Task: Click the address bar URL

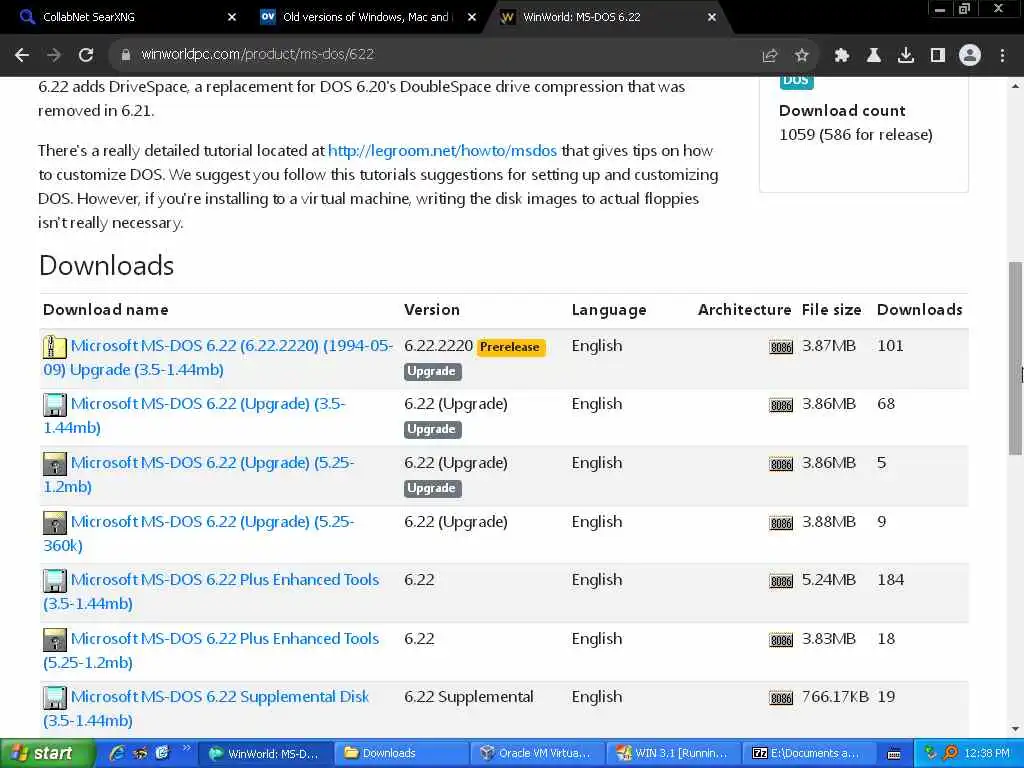Action: (257, 54)
